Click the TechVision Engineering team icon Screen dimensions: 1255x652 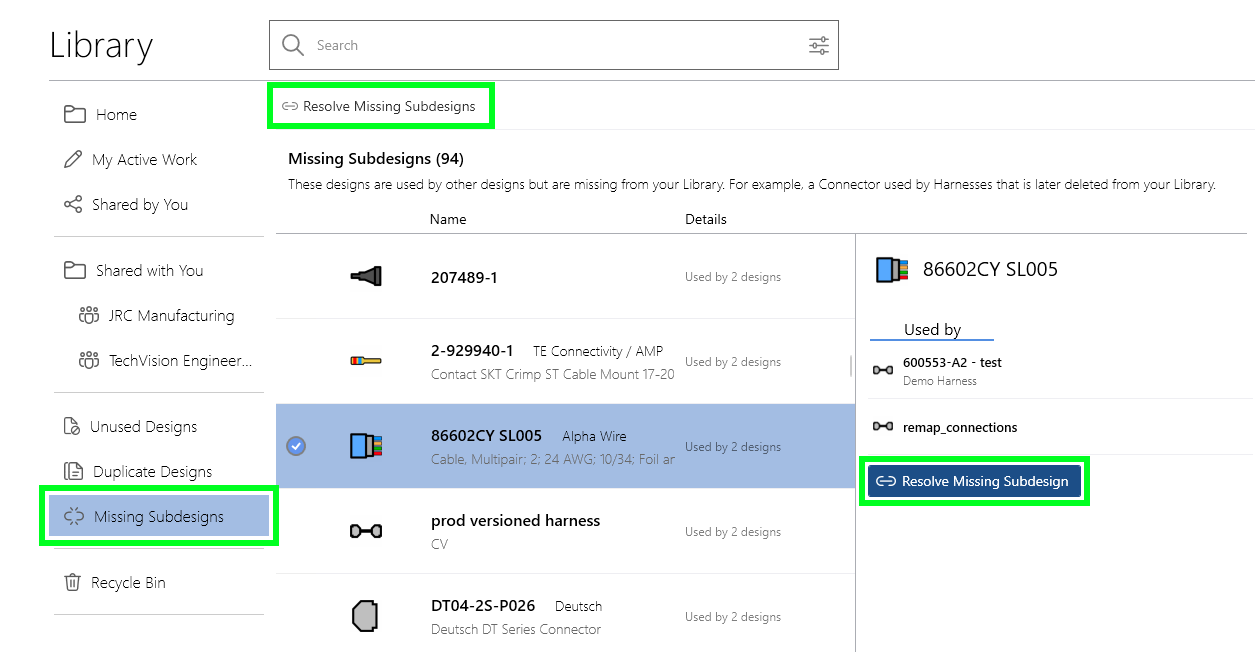88,360
